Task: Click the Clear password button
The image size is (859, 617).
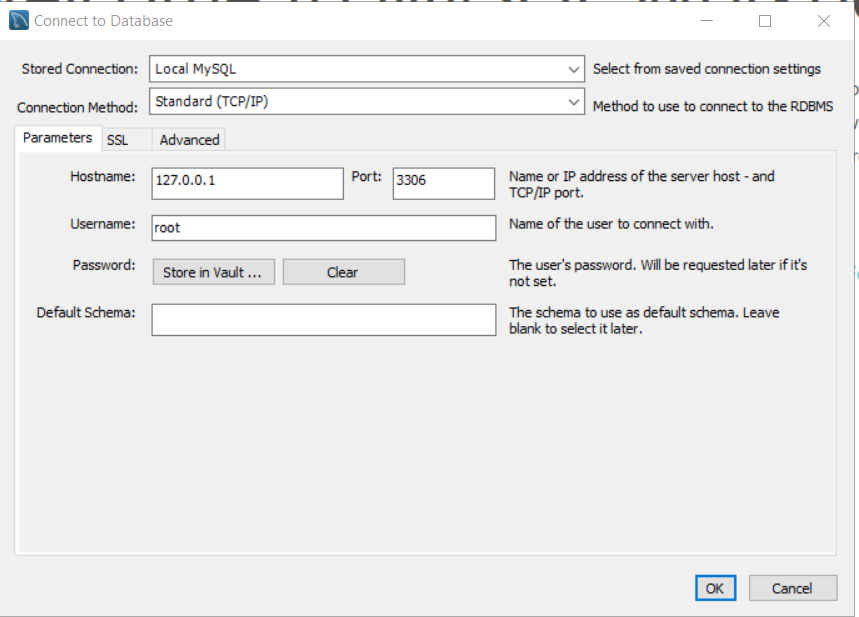Action: tap(343, 272)
